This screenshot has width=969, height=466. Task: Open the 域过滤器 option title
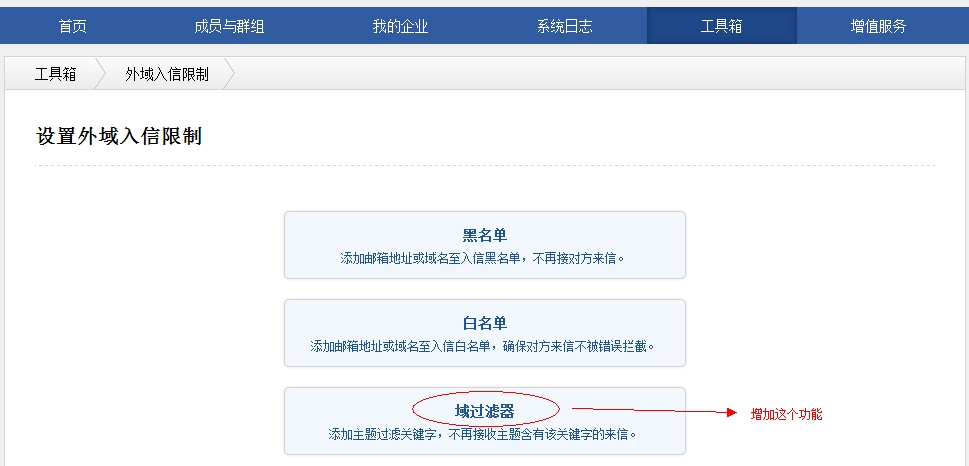[x=484, y=410]
